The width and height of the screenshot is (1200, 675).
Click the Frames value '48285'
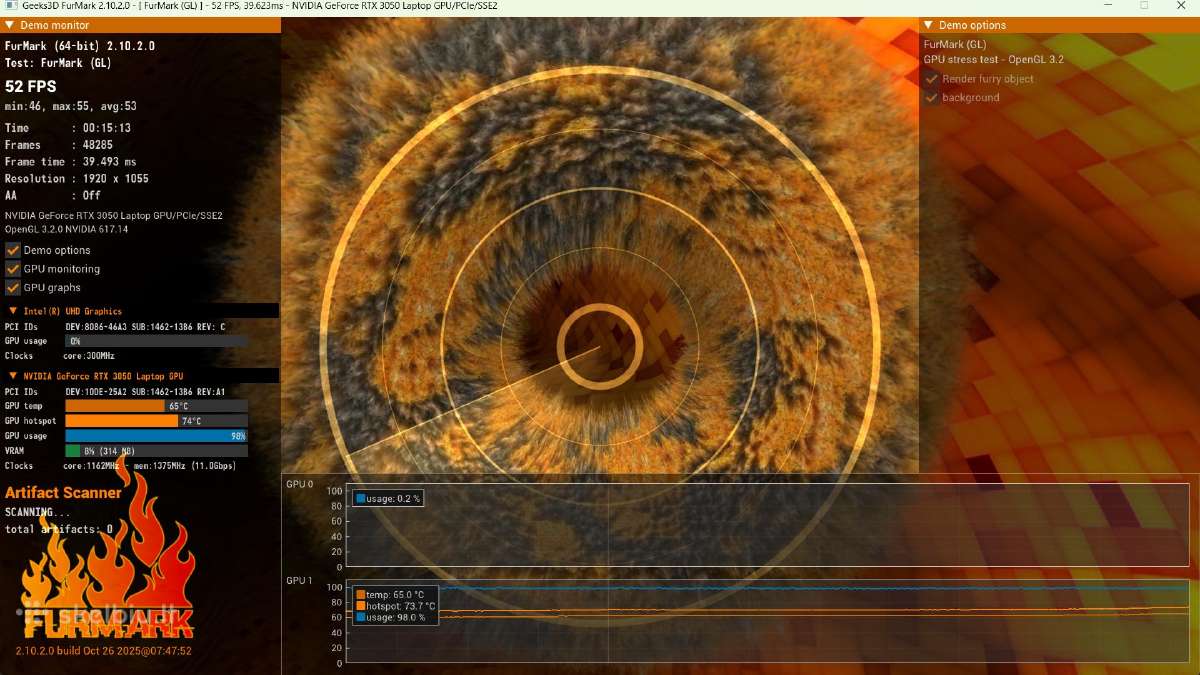[98, 145]
